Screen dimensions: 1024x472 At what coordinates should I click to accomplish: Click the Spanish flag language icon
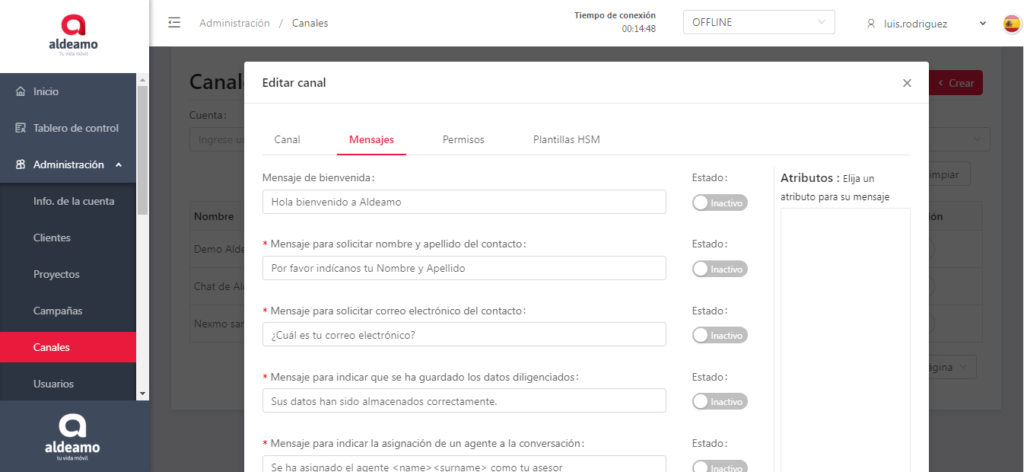tap(1011, 23)
